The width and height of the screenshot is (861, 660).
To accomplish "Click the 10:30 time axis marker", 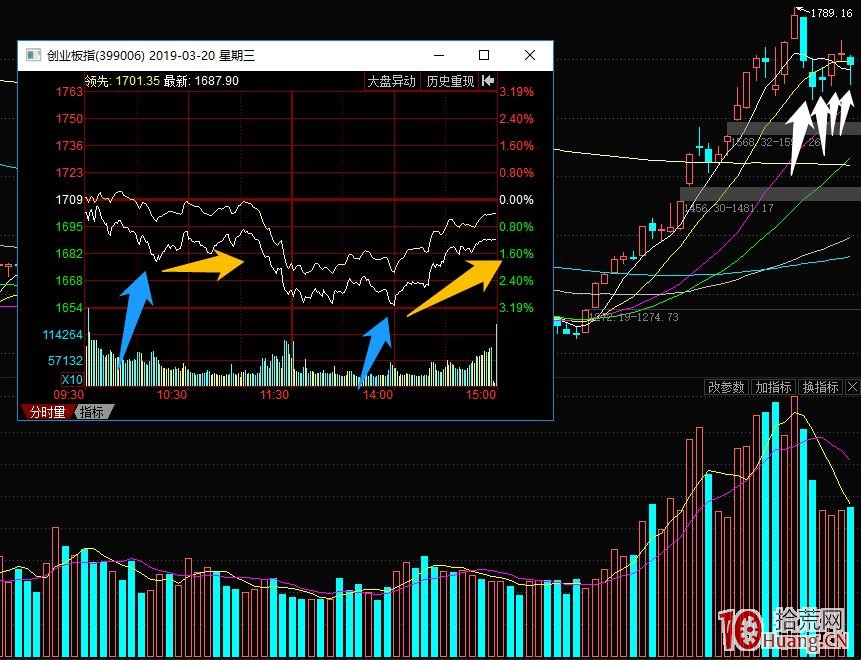I will pos(173,395).
